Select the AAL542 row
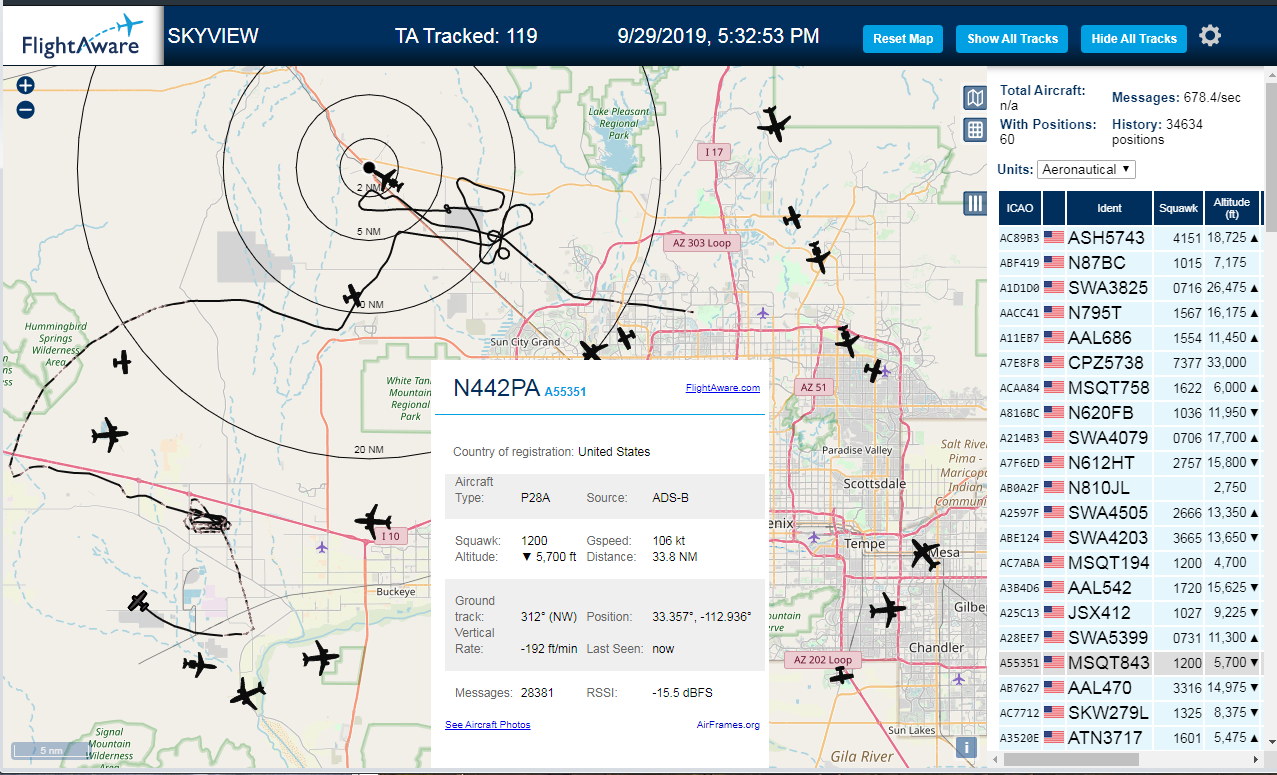 (x=1130, y=588)
